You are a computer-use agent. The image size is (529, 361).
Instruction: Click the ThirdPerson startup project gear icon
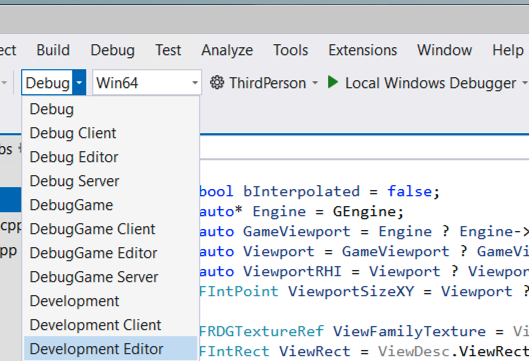pos(217,82)
